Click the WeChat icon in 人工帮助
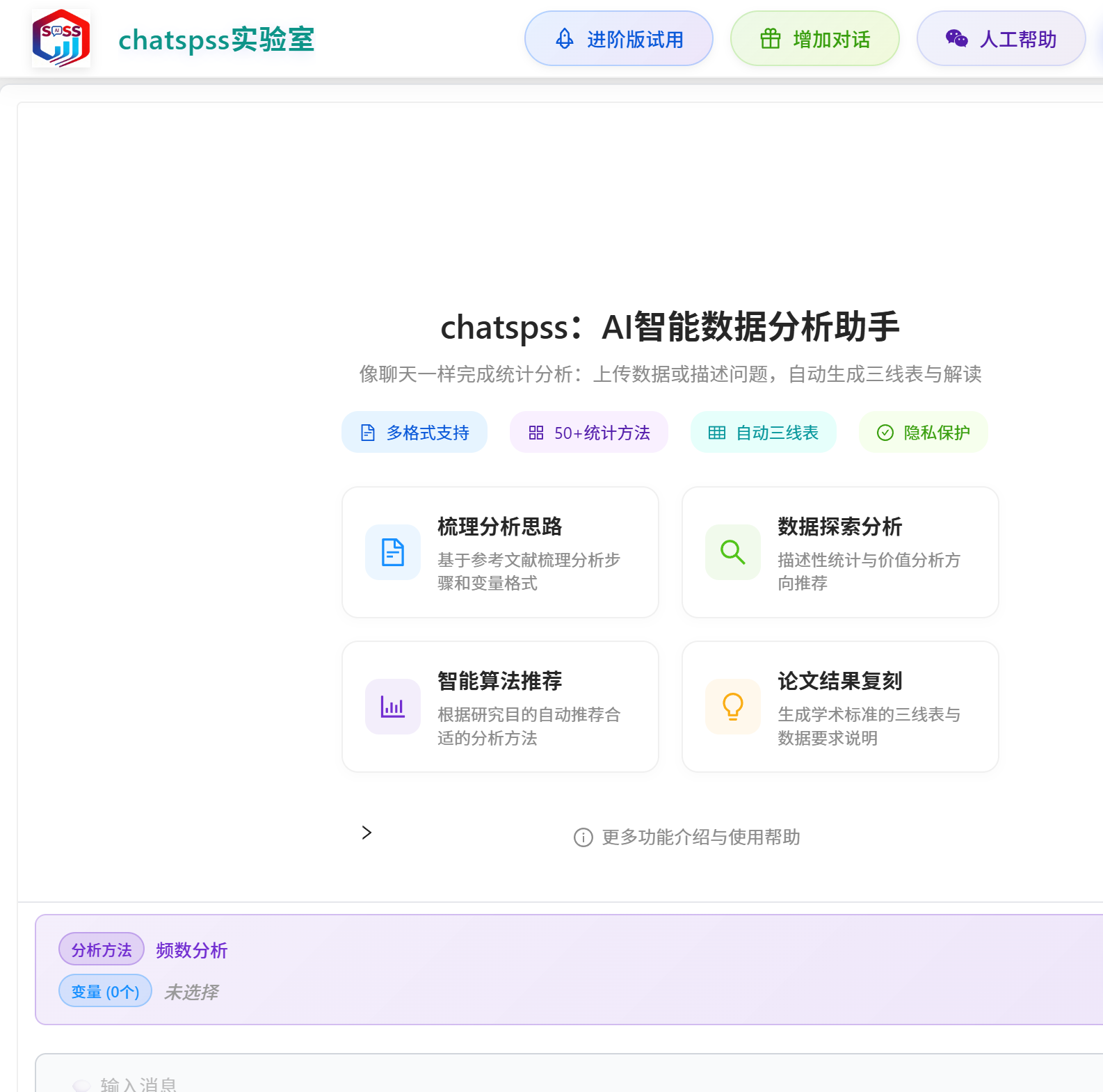This screenshot has width=1103, height=1092. tap(956, 39)
